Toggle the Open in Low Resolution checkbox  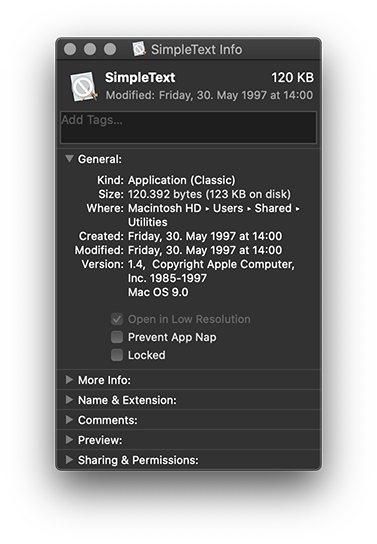pyautogui.click(x=117, y=319)
